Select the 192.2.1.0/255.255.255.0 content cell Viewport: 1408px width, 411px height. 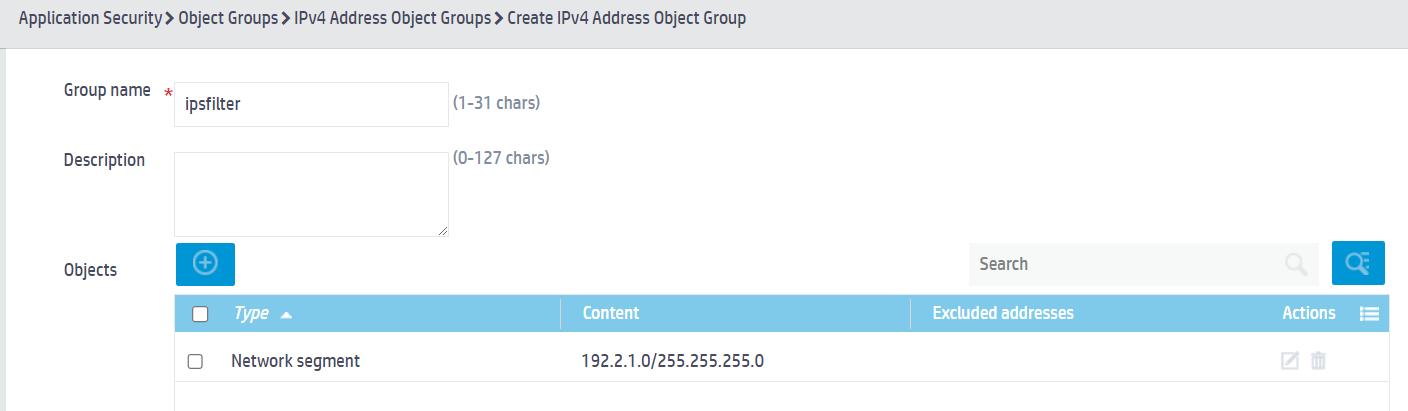673,361
